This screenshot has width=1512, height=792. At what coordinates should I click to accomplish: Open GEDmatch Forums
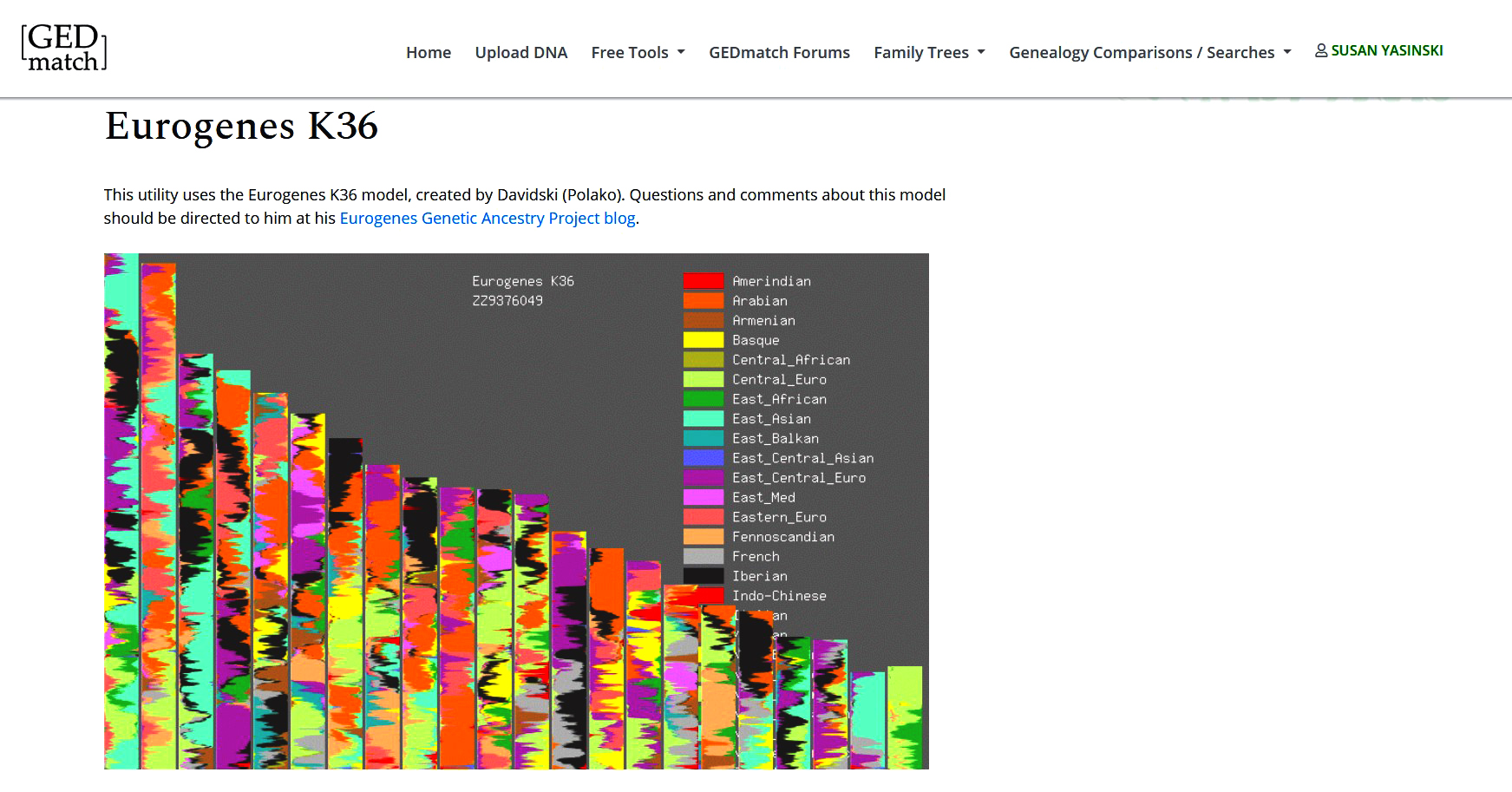(779, 52)
